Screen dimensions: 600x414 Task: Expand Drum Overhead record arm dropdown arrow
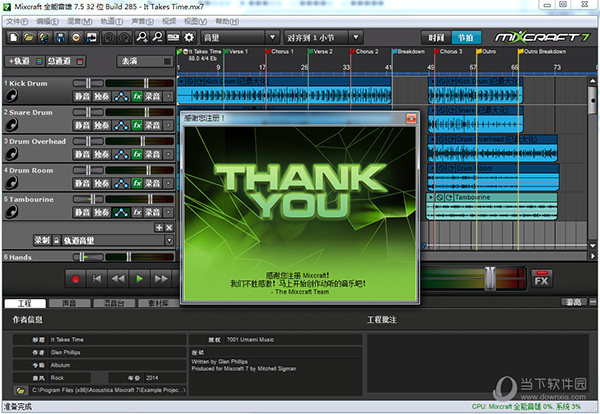pyautogui.click(x=168, y=154)
